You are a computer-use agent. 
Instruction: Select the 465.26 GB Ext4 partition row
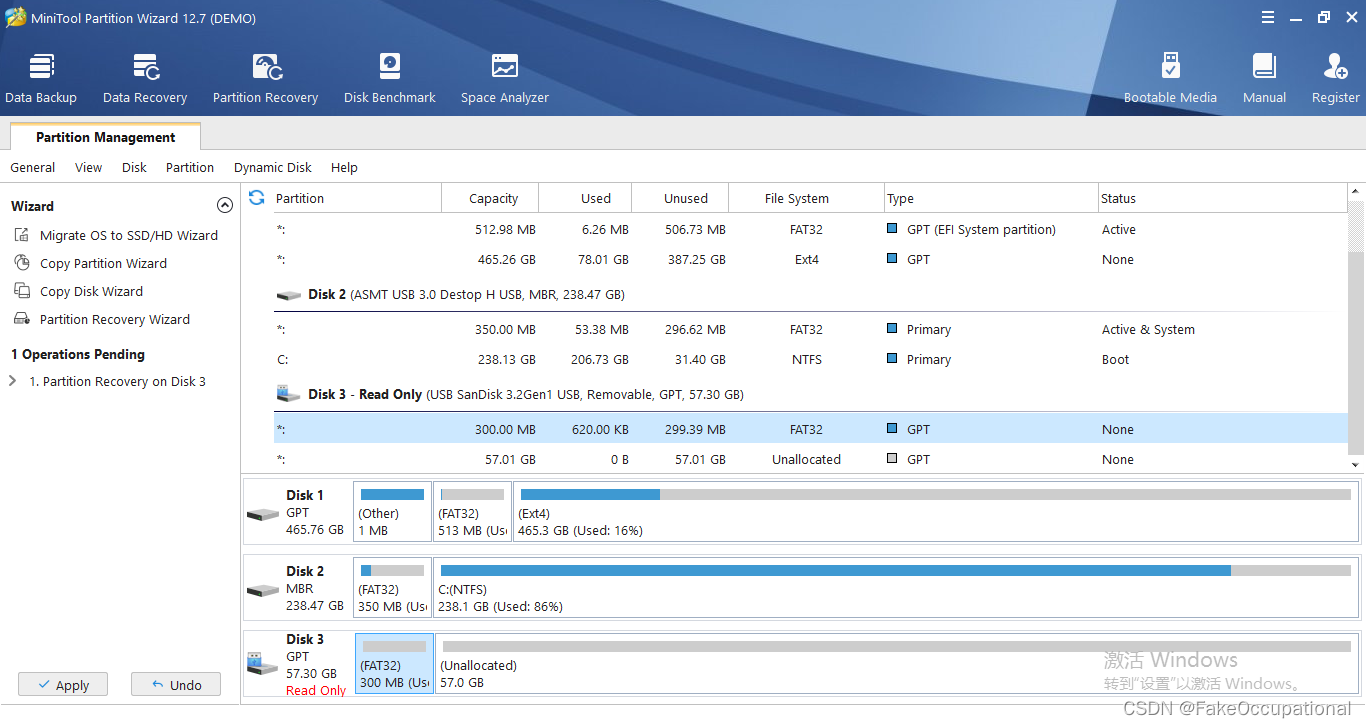pos(810,259)
